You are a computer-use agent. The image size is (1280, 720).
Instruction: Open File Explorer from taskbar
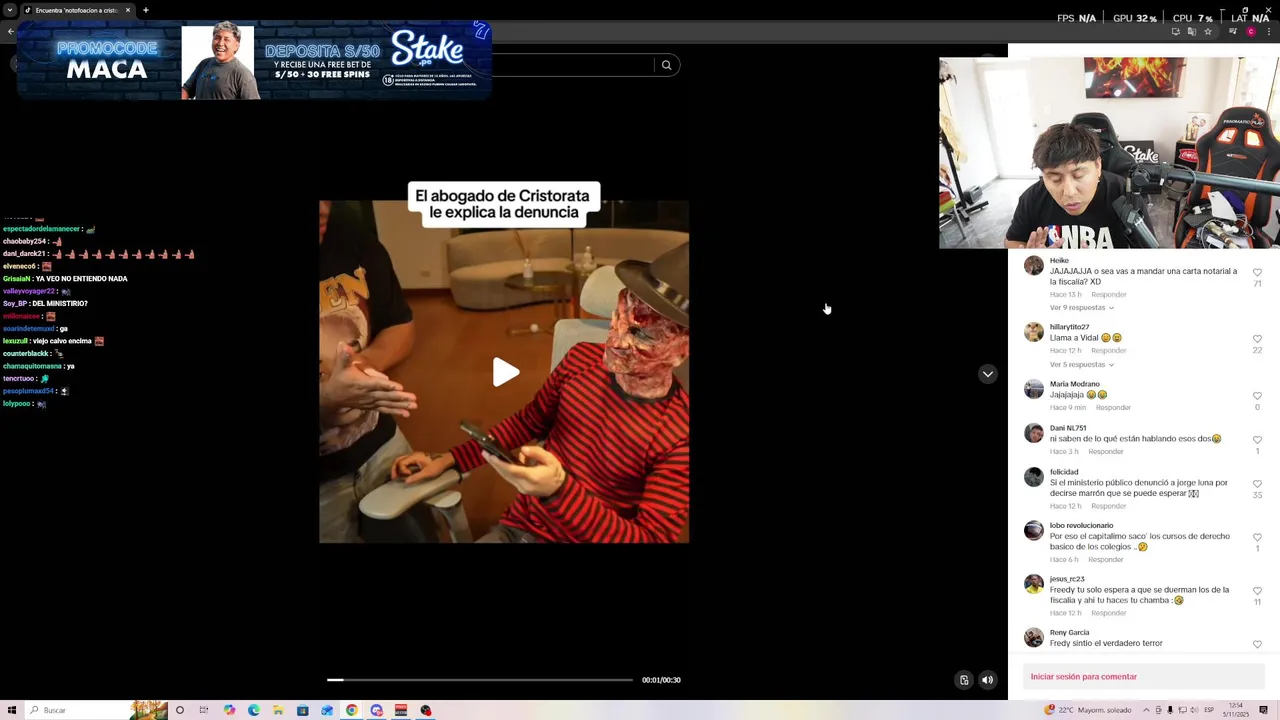(278, 710)
